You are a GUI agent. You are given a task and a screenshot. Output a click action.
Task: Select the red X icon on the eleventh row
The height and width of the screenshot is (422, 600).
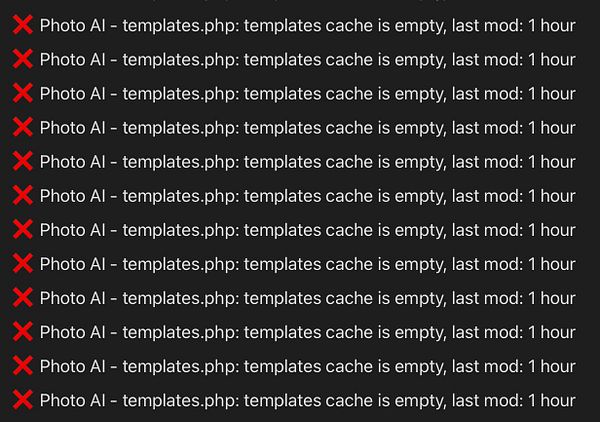(x=23, y=366)
